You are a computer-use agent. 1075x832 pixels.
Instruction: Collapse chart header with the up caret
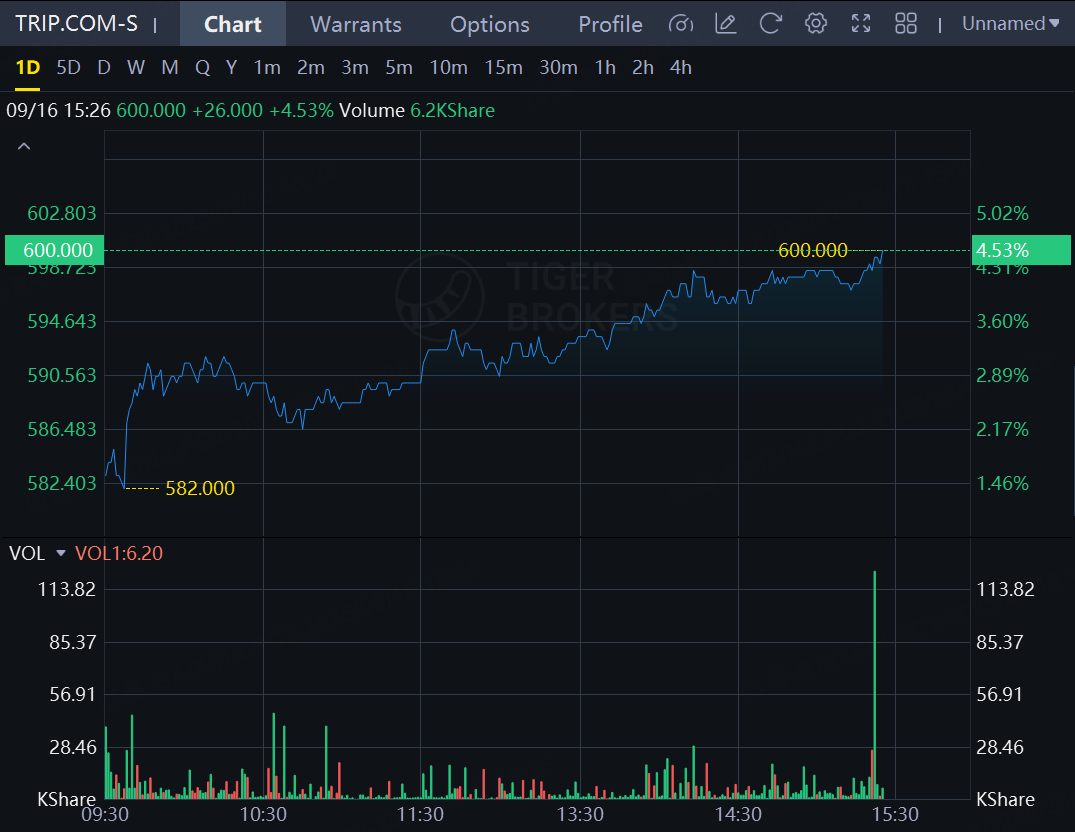pos(24,147)
